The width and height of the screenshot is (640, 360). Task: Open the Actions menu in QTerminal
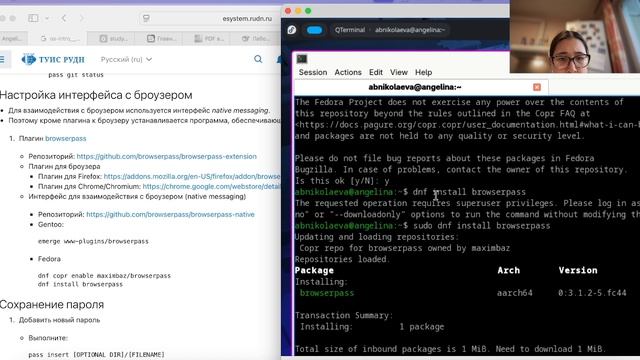pyautogui.click(x=348, y=72)
